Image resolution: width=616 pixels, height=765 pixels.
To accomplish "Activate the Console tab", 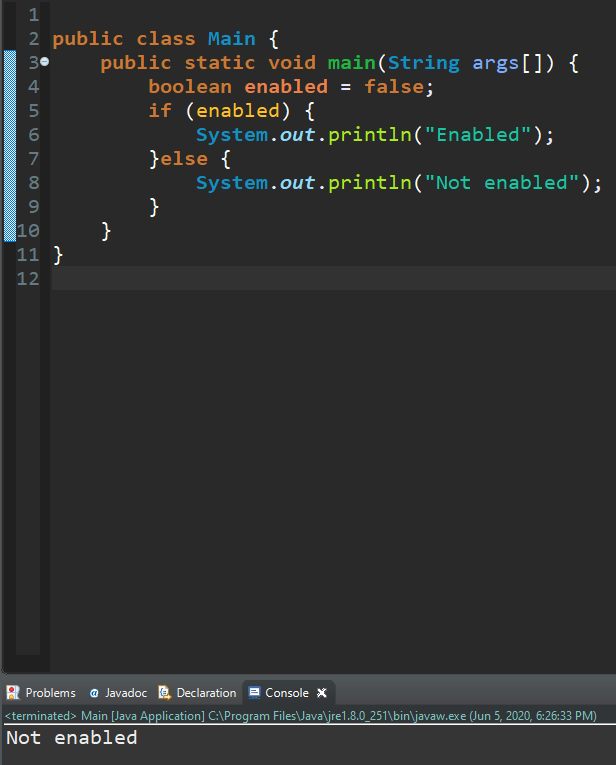I will coord(286,692).
